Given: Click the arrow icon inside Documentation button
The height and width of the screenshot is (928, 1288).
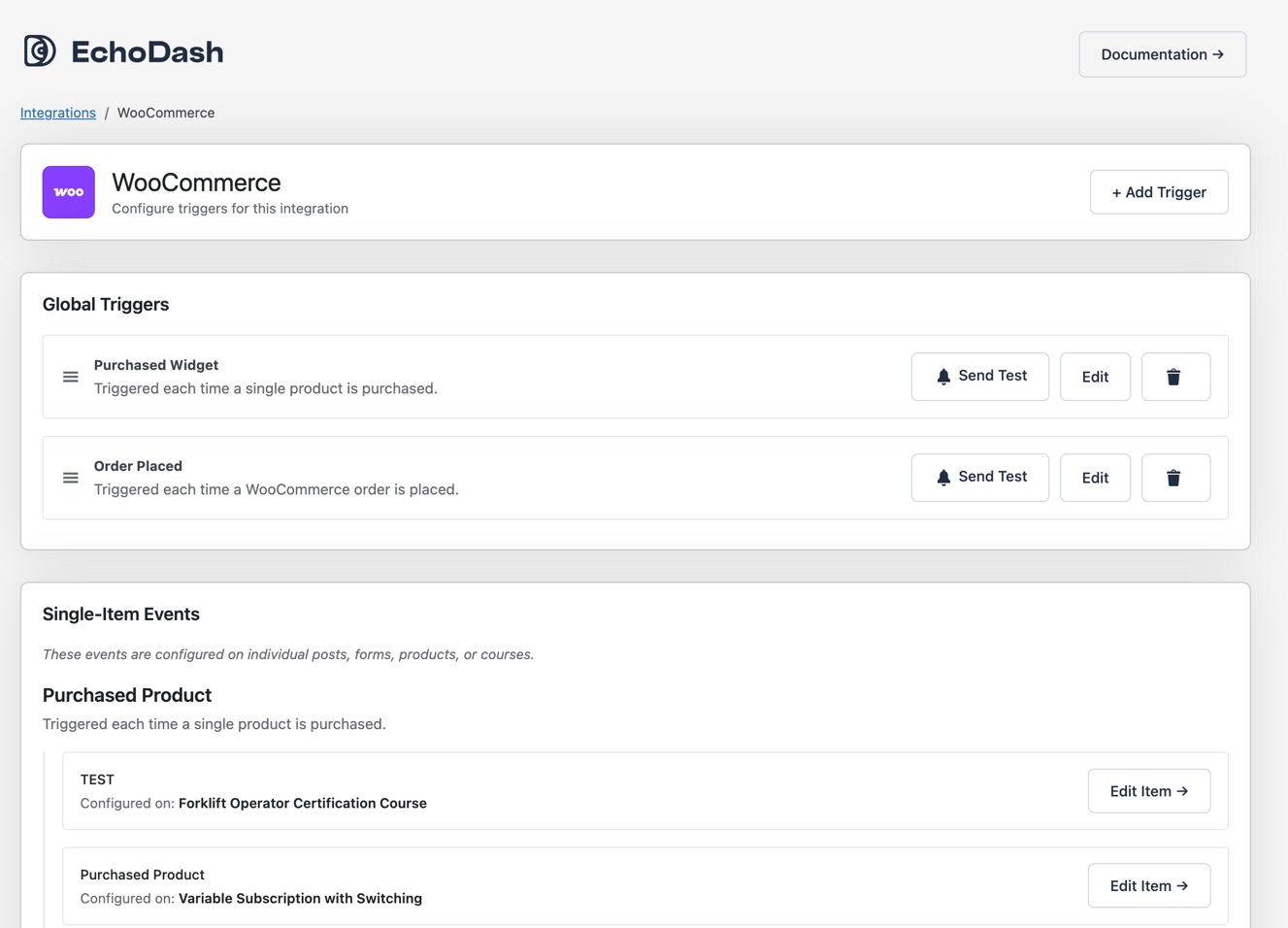Looking at the screenshot, I should point(1219,54).
